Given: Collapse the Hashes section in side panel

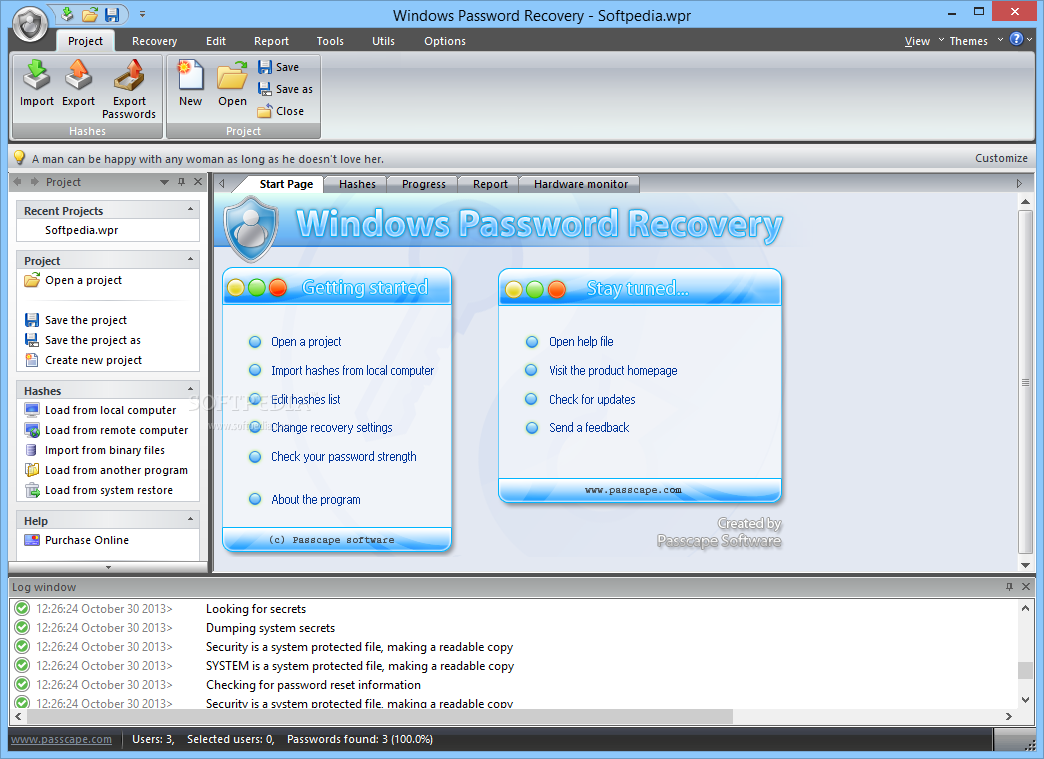Looking at the screenshot, I should (x=190, y=389).
